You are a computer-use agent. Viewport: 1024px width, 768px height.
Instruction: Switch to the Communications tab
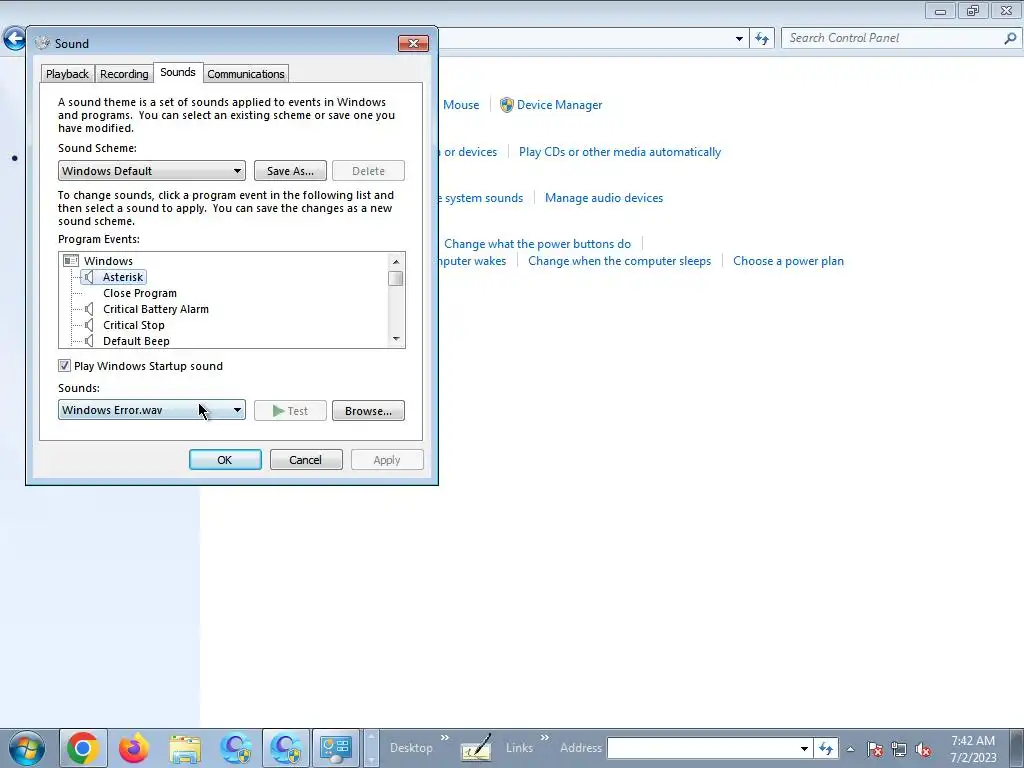pos(246,74)
